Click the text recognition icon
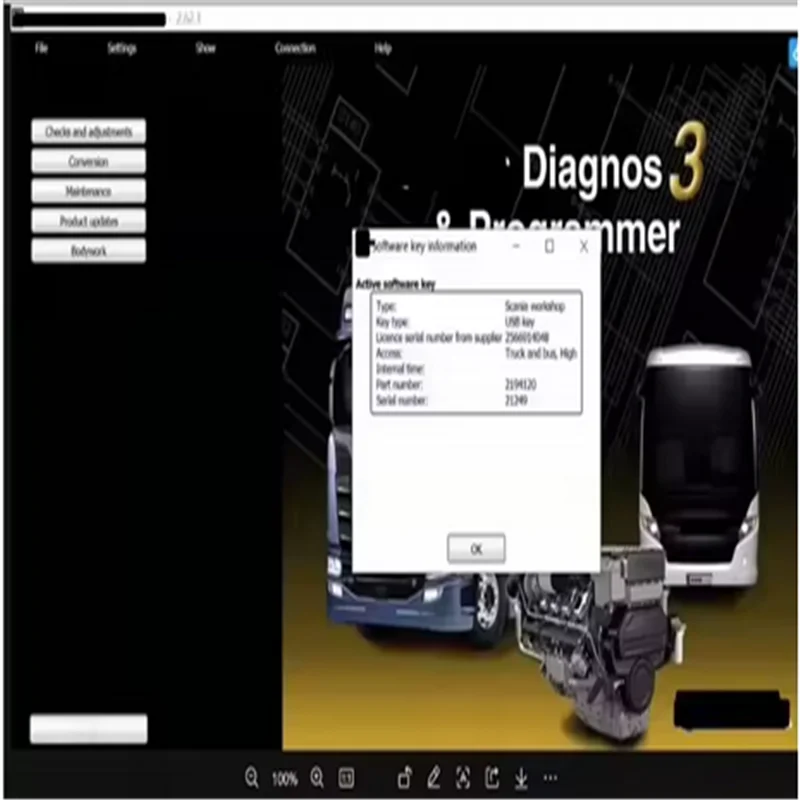 (463, 778)
